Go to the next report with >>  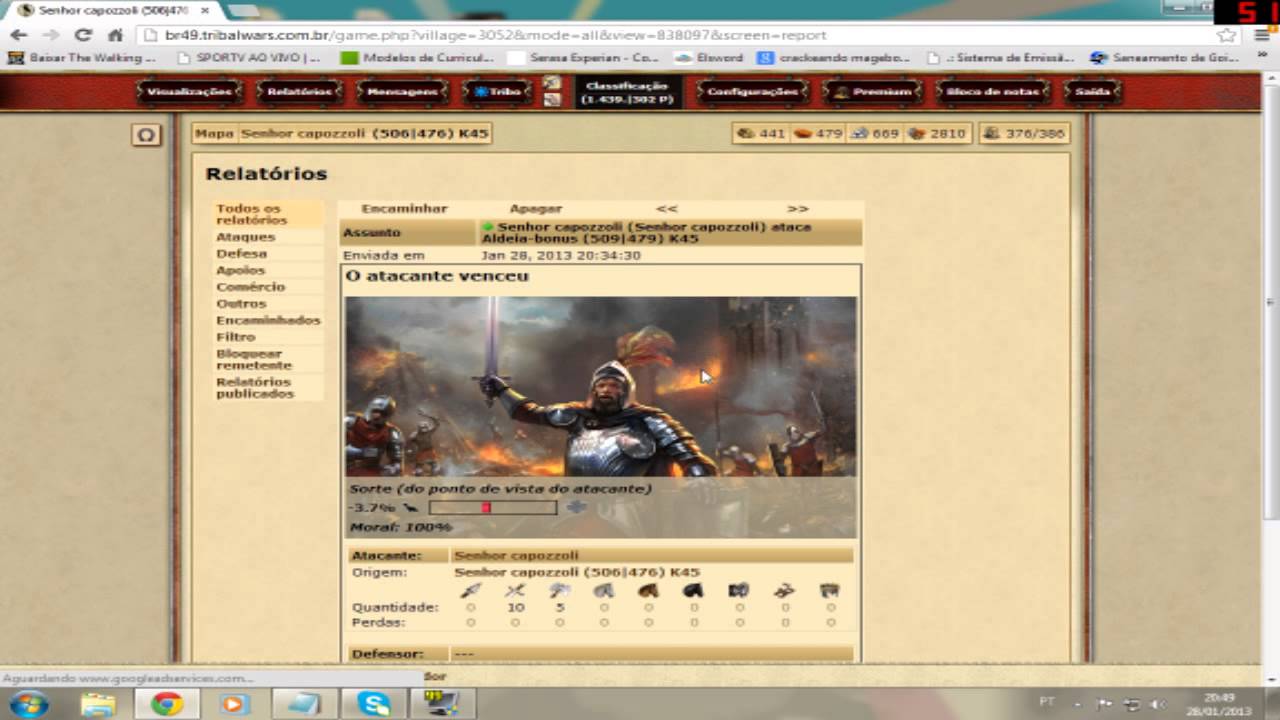pyautogui.click(x=797, y=209)
